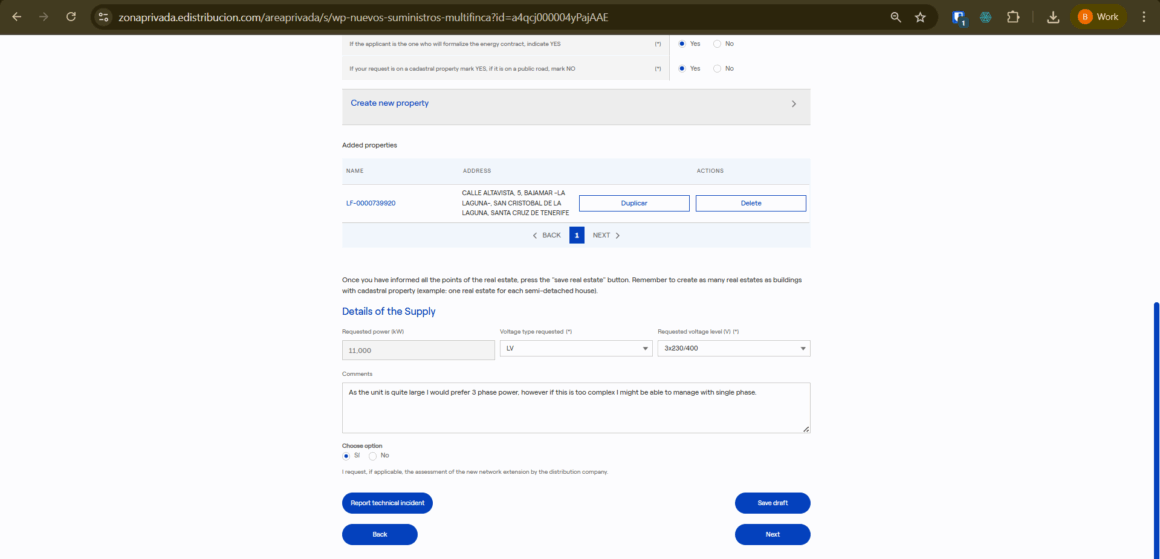The width and height of the screenshot is (1160, 559).
Task: Open the Bitwarden extension icon
Action: click(x=959, y=17)
